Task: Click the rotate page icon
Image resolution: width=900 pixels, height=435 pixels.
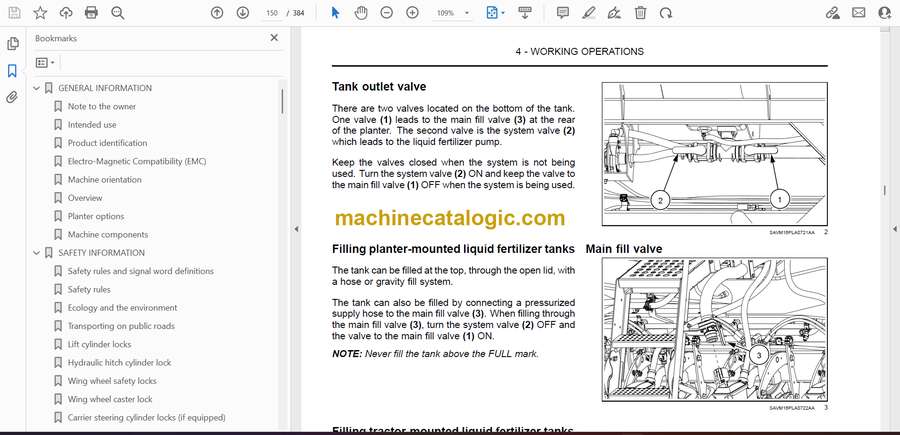Action: pos(666,13)
